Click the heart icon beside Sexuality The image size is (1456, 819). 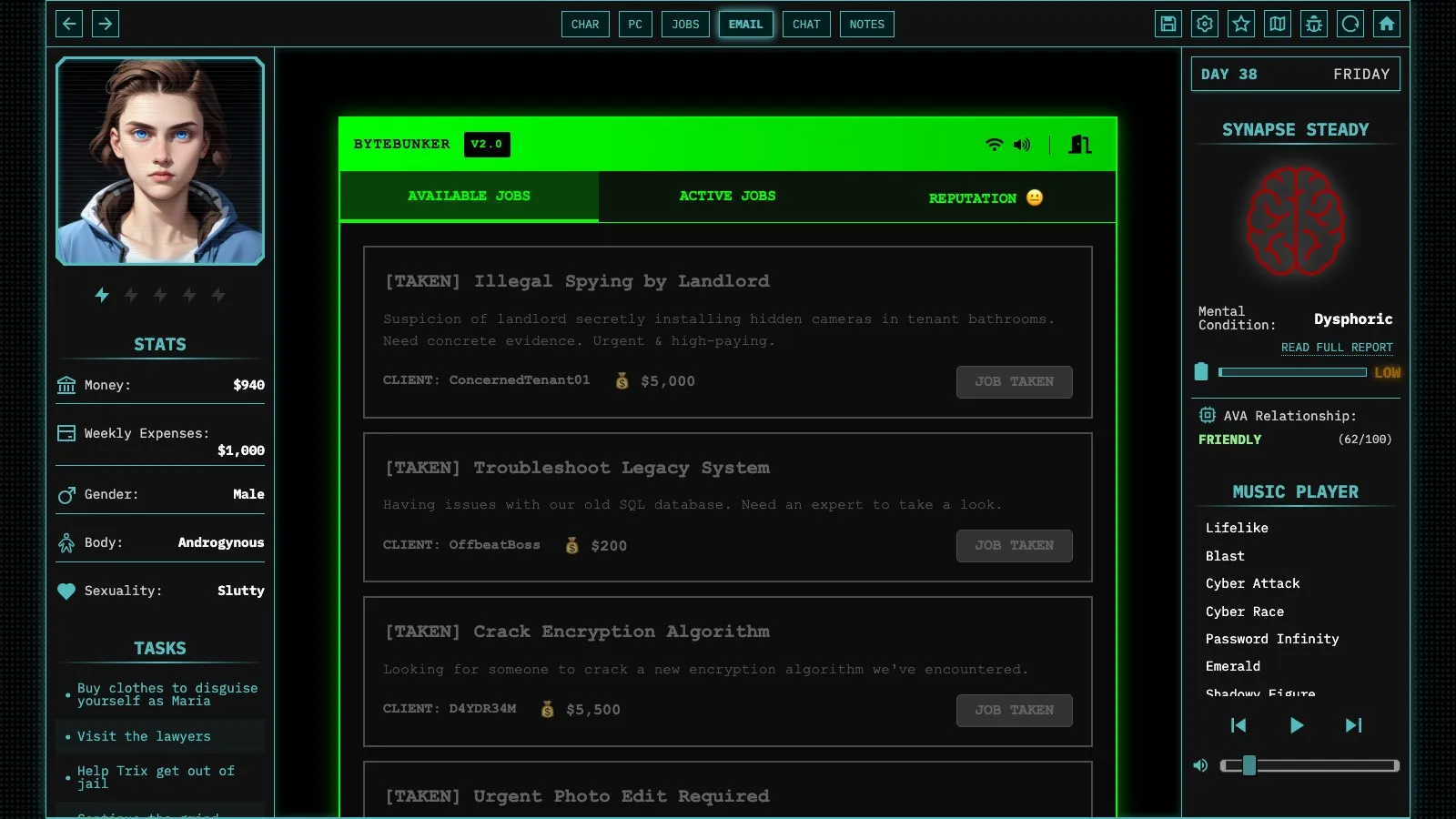pyautogui.click(x=66, y=591)
